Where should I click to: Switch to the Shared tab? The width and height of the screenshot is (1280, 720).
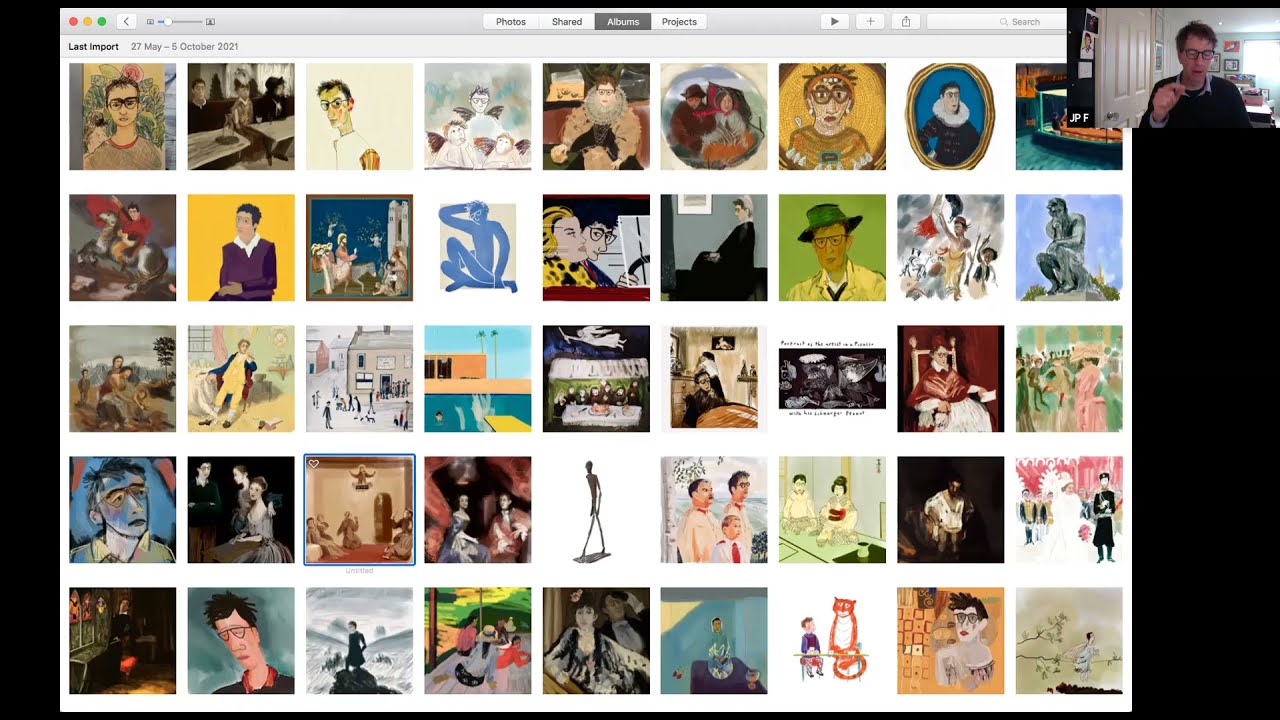[x=567, y=21]
